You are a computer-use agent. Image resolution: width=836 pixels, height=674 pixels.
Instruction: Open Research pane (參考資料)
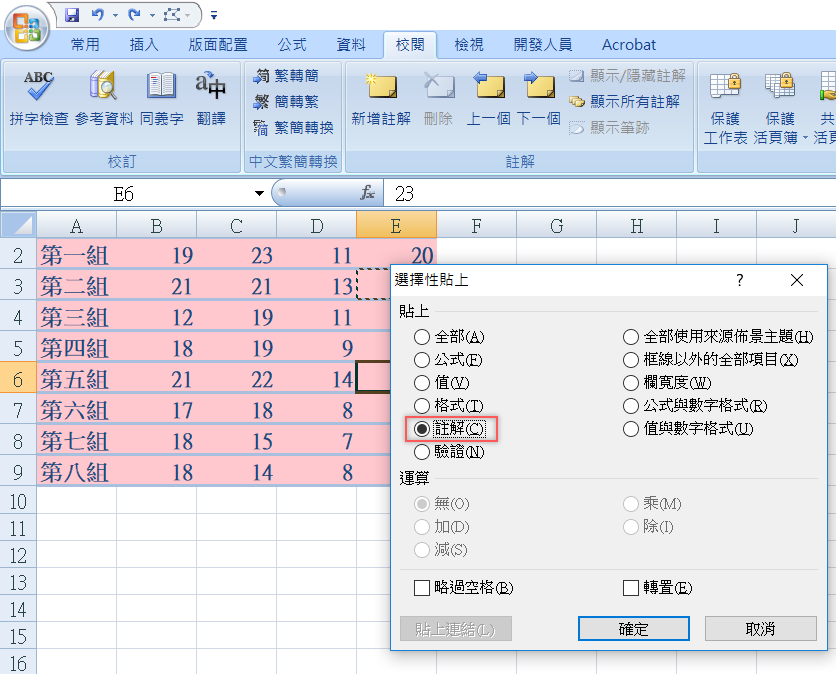click(x=104, y=99)
